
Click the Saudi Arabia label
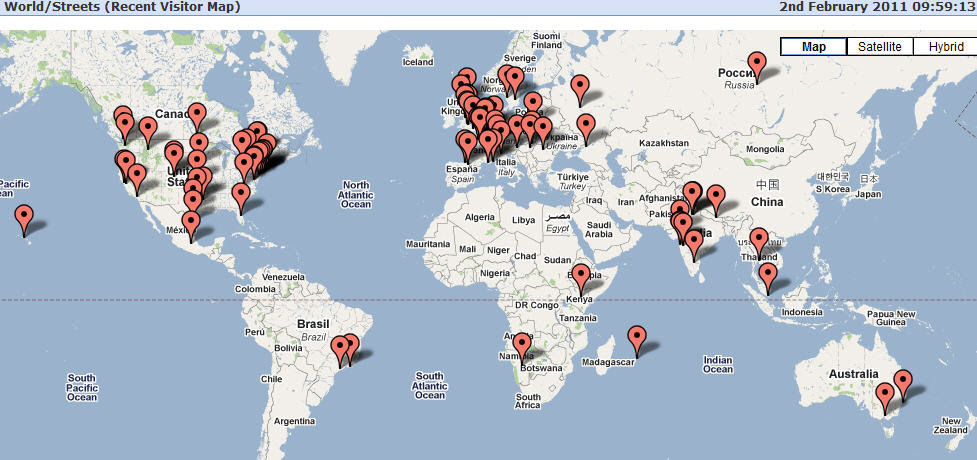pyautogui.click(x=599, y=229)
